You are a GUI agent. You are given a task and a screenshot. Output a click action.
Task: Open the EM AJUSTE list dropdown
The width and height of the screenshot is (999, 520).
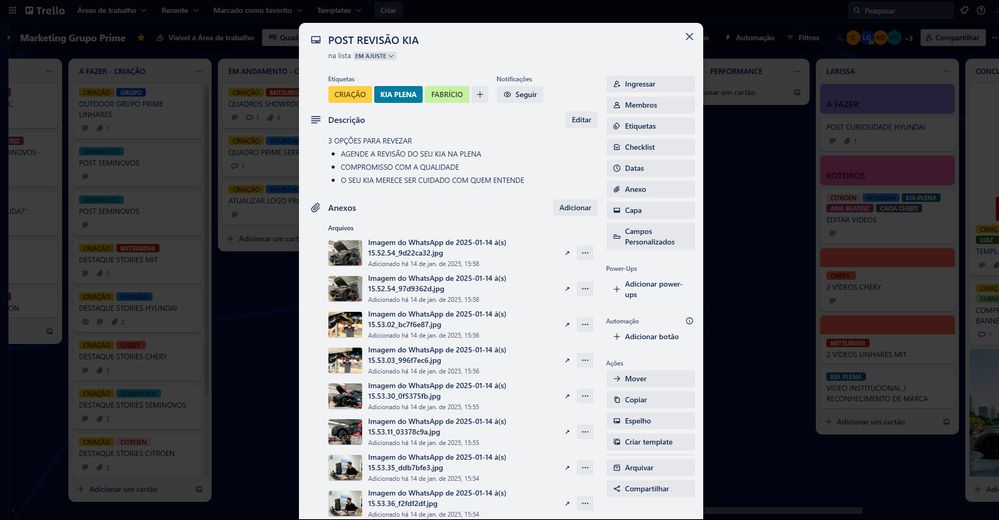pyautogui.click(x=375, y=56)
